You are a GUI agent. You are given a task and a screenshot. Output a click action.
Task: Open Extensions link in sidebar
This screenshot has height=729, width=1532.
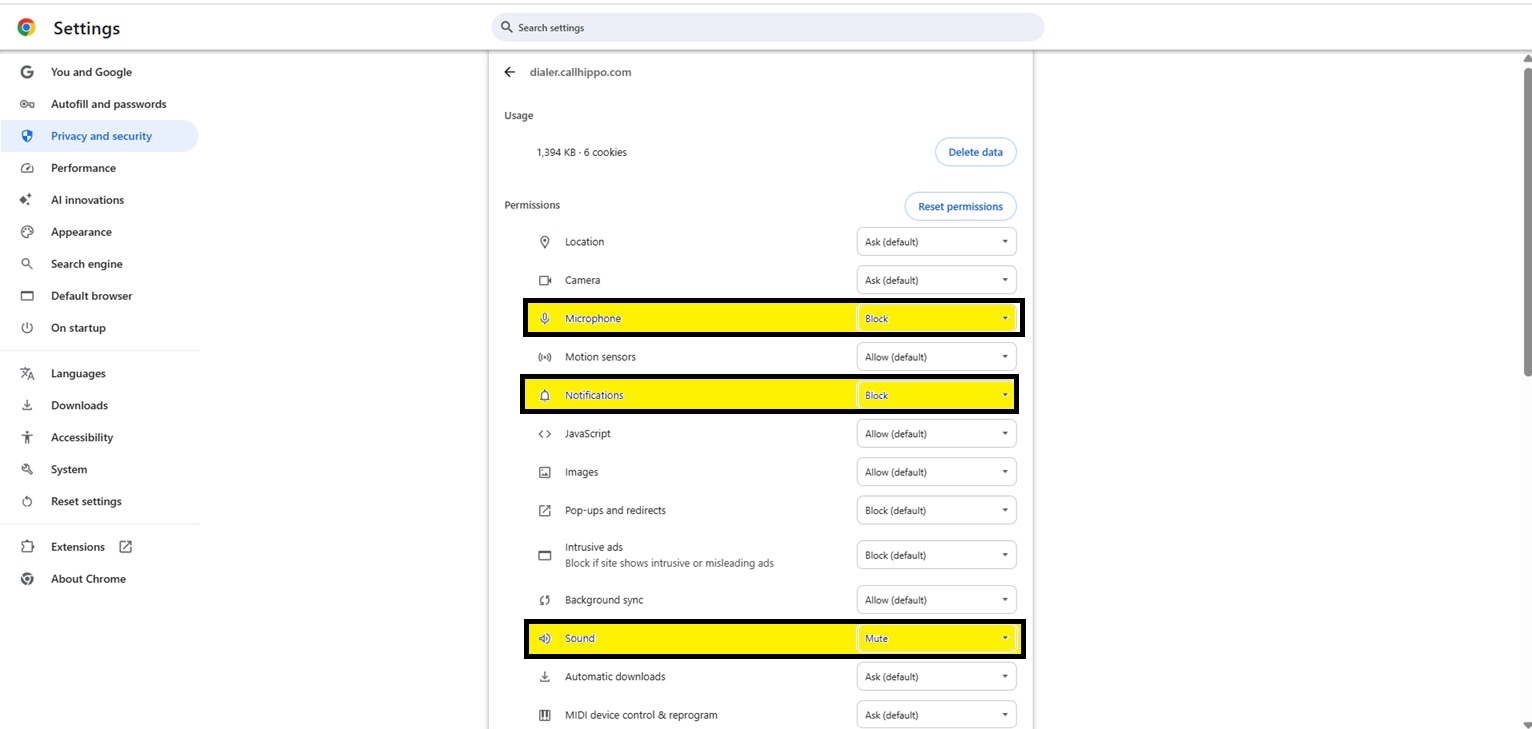click(78, 547)
